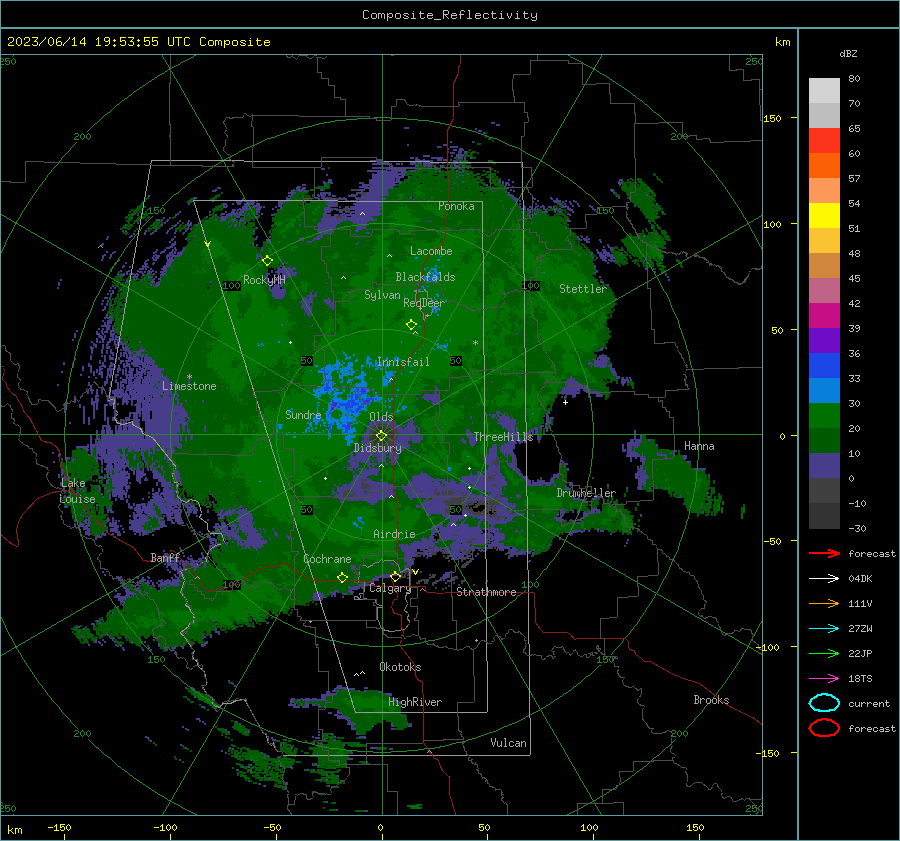Click the Blackfalds label
This screenshot has width=900, height=841.
[425, 277]
